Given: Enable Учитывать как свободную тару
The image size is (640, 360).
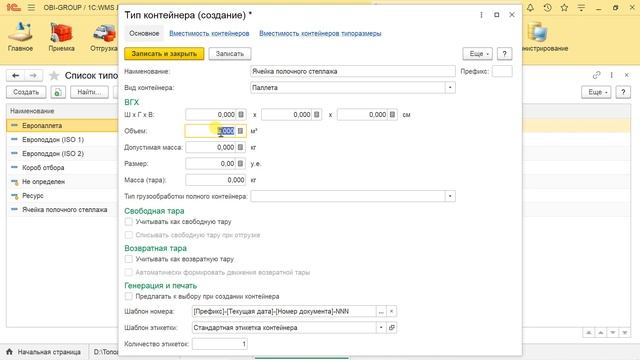Looking at the screenshot, I should click(129, 222).
